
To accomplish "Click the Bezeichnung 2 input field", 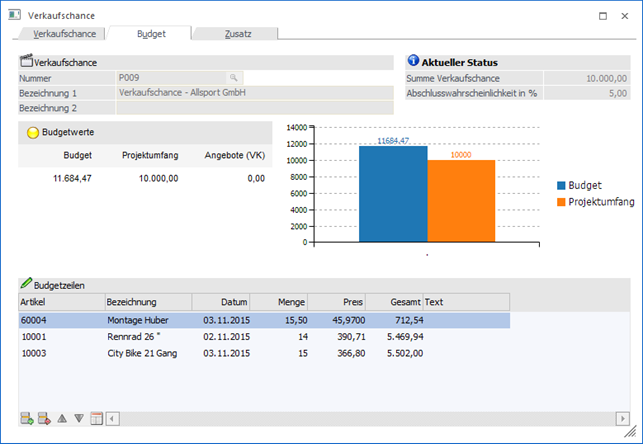I will [x=255, y=107].
